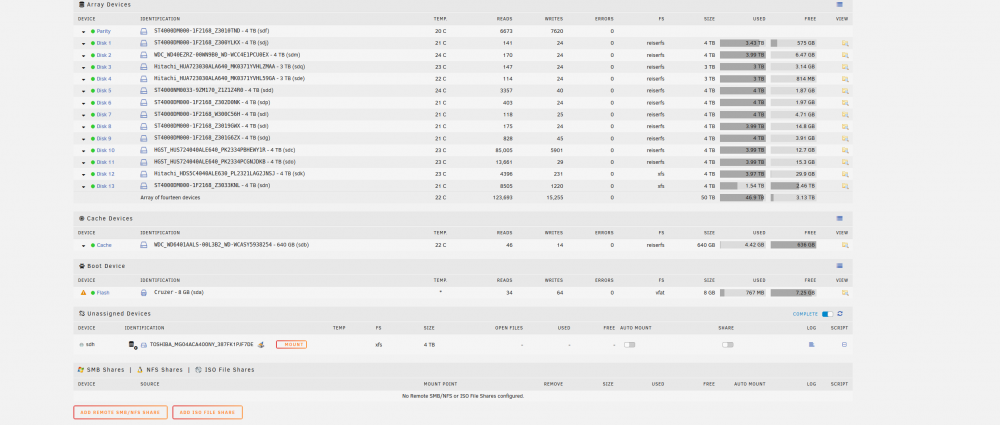Click the drive icon in Disk 7 row
Viewport: 1000px width, 425px height.
143,114
